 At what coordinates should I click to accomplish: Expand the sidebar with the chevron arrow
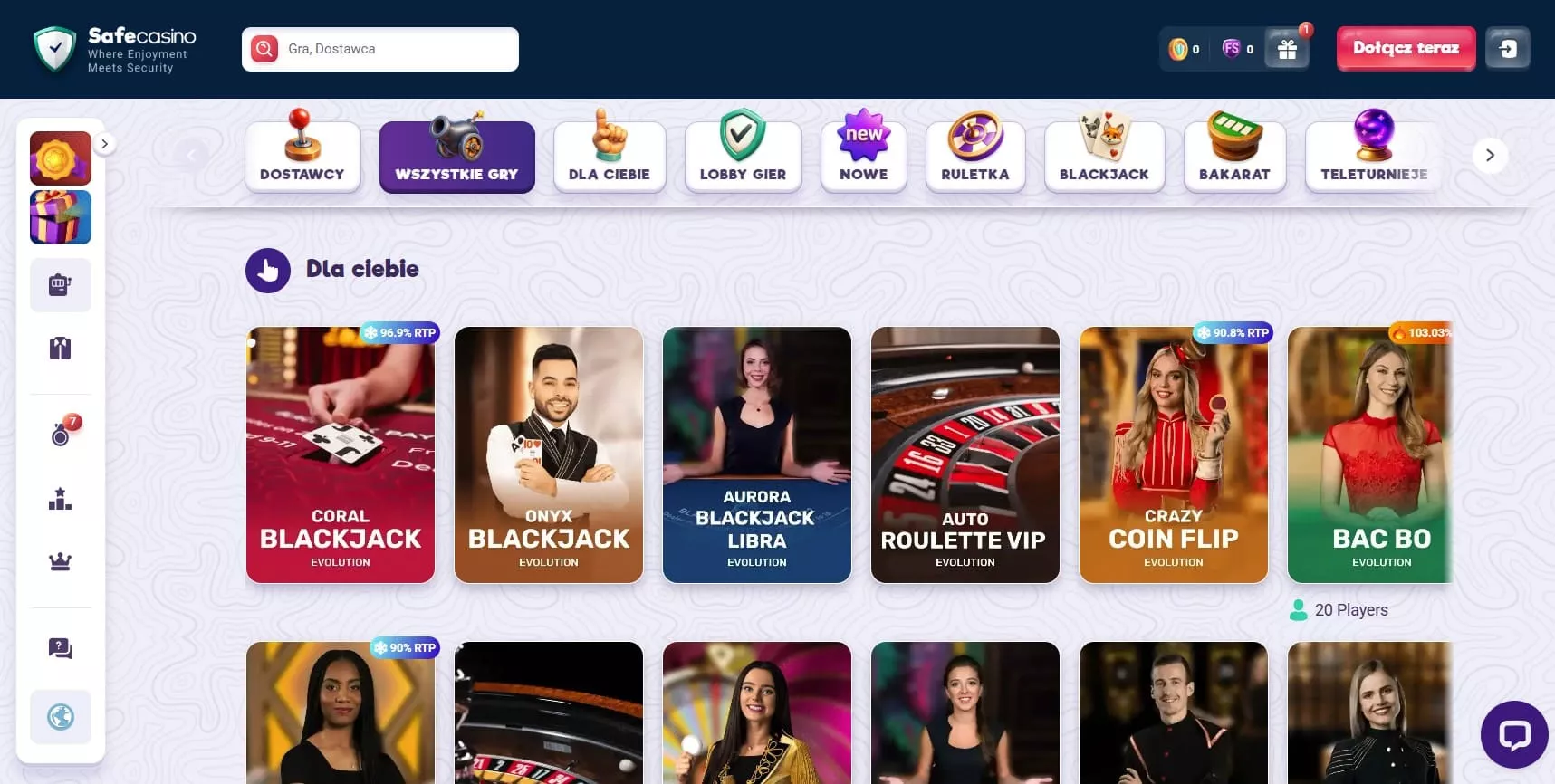point(105,144)
